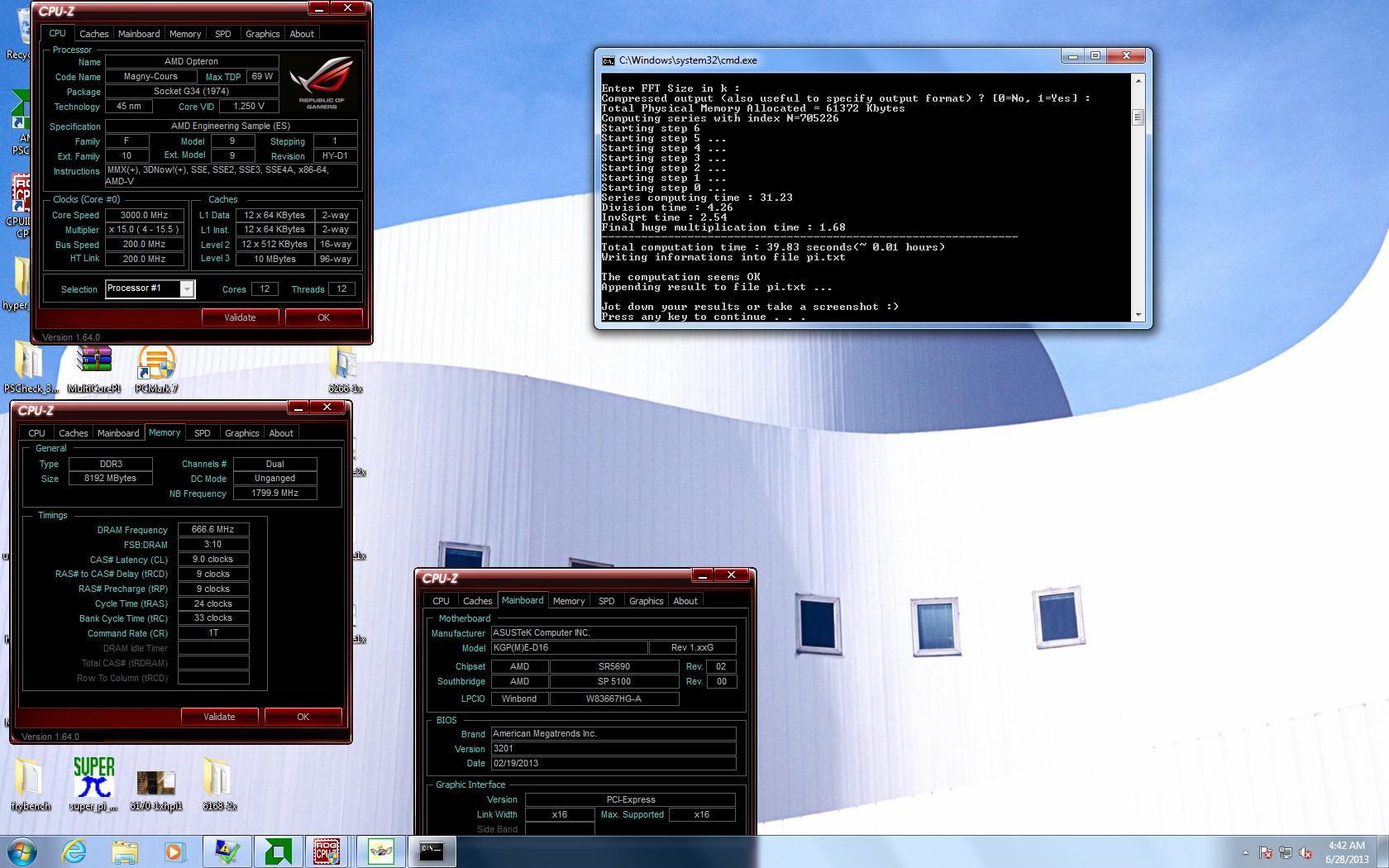Open the 6266-1x desktop folder
Image resolution: width=1389 pixels, height=868 pixels.
[345, 369]
